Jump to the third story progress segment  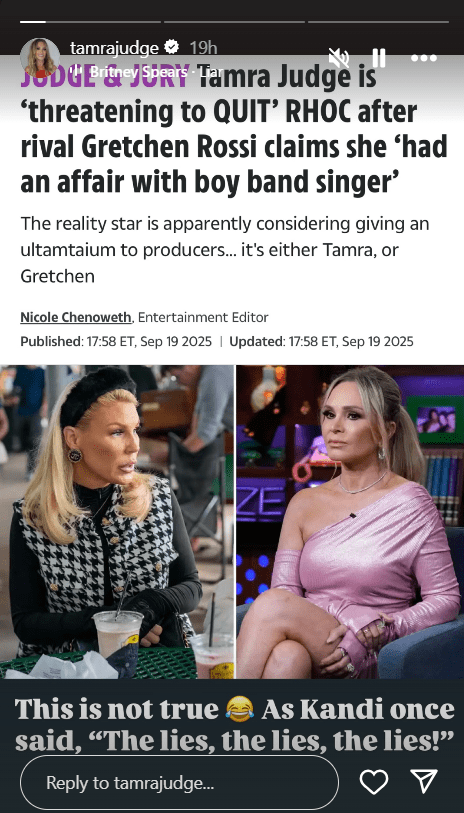click(378, 22)
